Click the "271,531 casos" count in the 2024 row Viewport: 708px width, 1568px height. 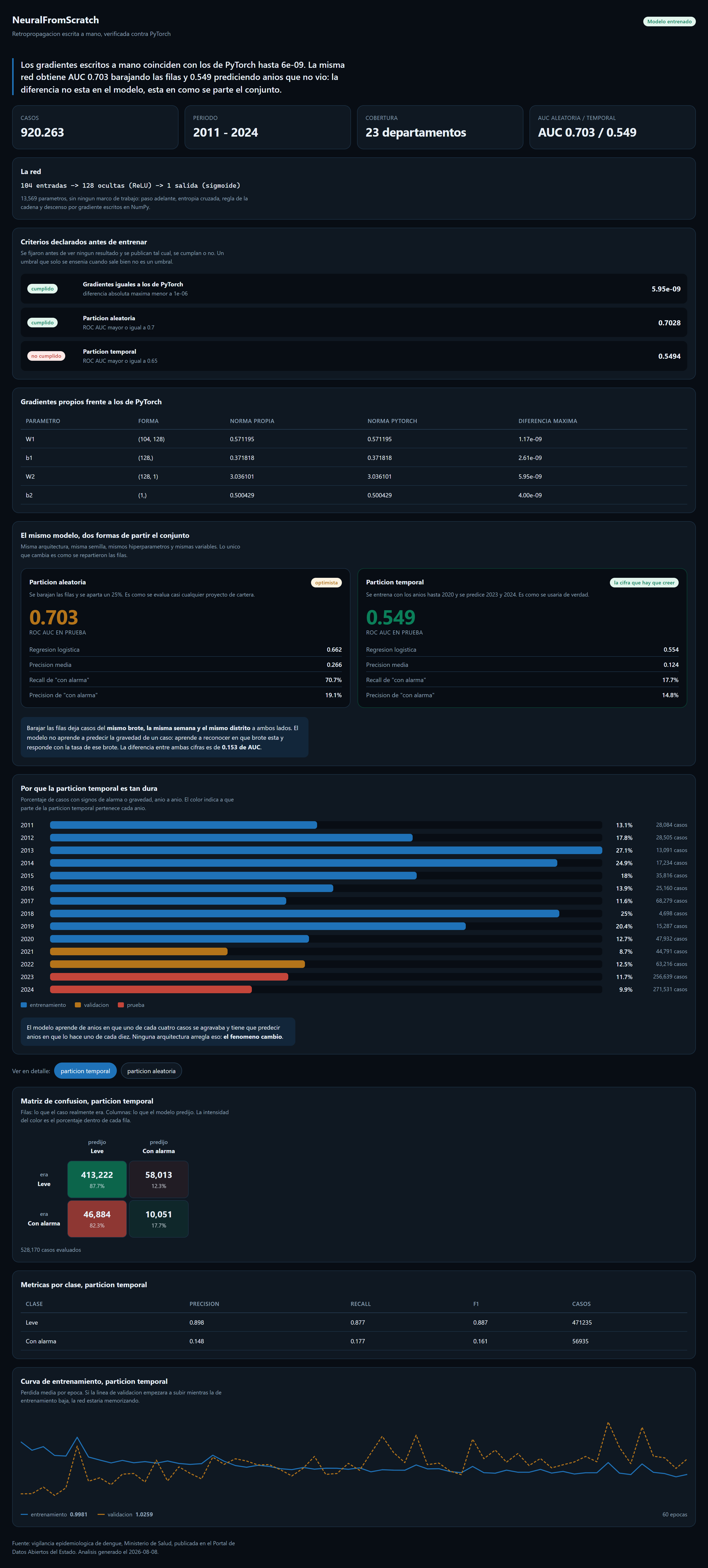coord(670,990)
